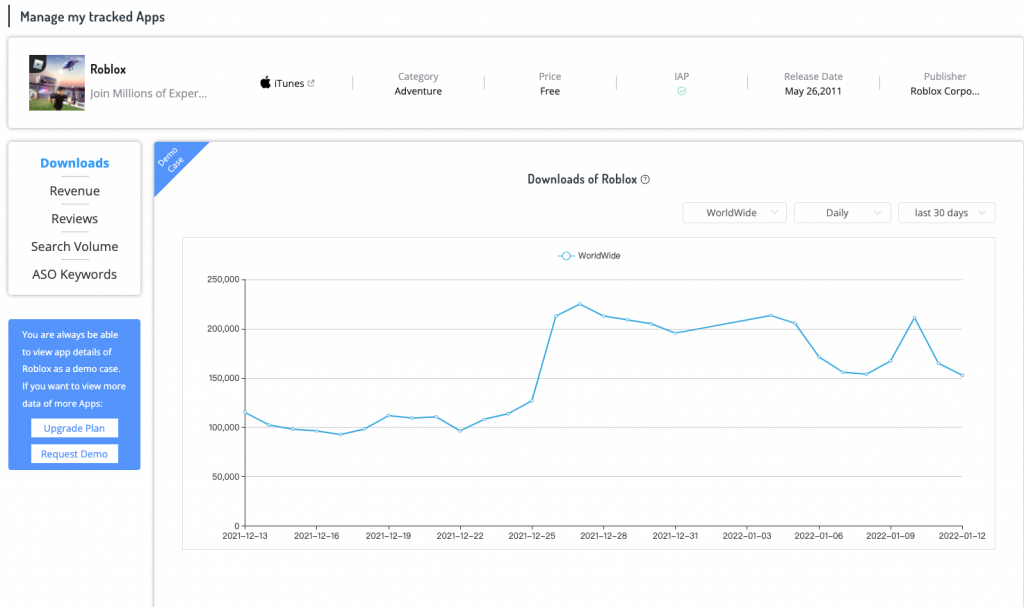Click the Roblox app icon thumbnail
Image resolution: width=1024 pixels, height=607 pixels.
(x=56, y=83)
